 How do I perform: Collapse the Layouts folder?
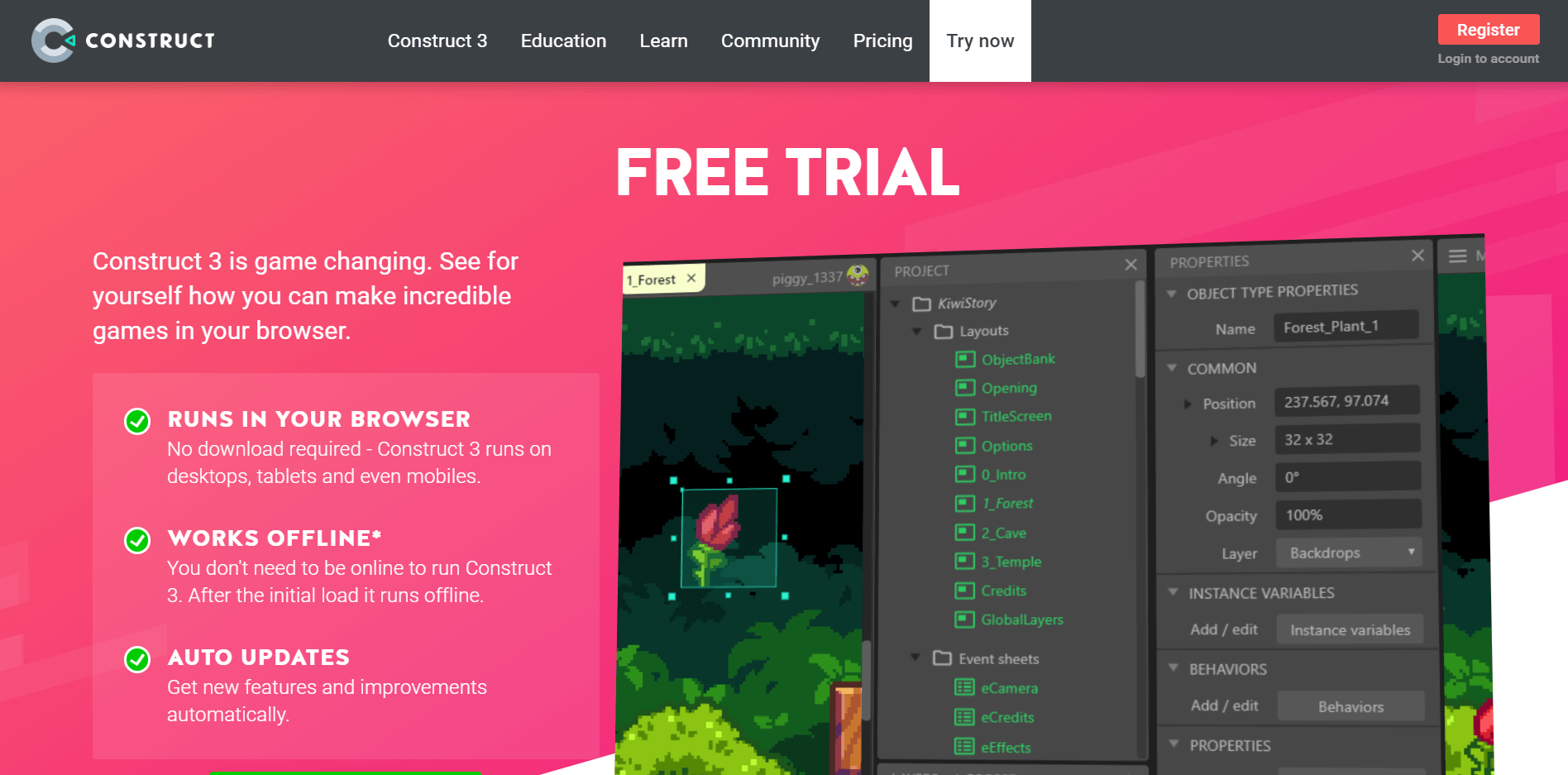(x=916, y=332)
